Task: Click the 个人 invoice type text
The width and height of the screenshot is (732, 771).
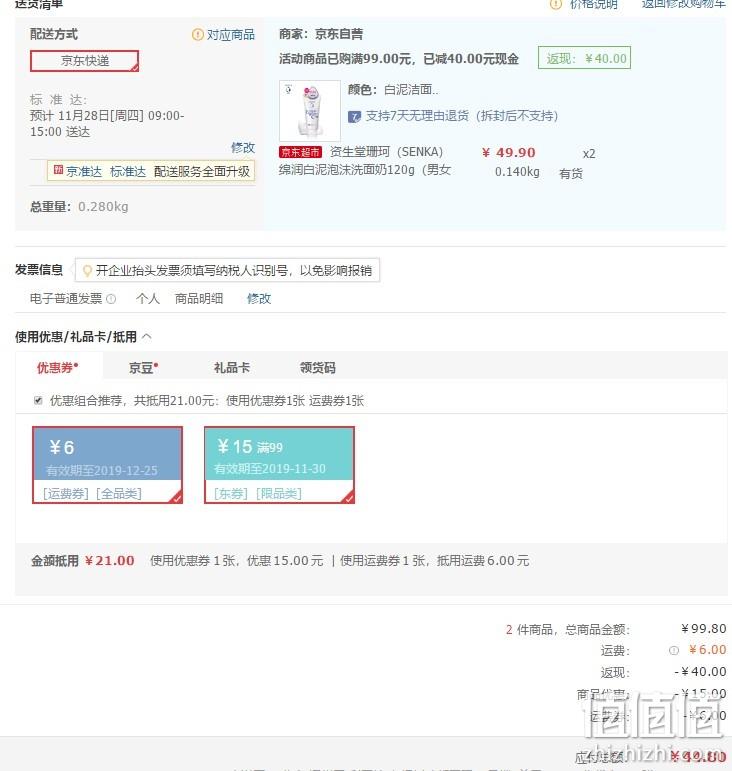Action: coord(147,298)
